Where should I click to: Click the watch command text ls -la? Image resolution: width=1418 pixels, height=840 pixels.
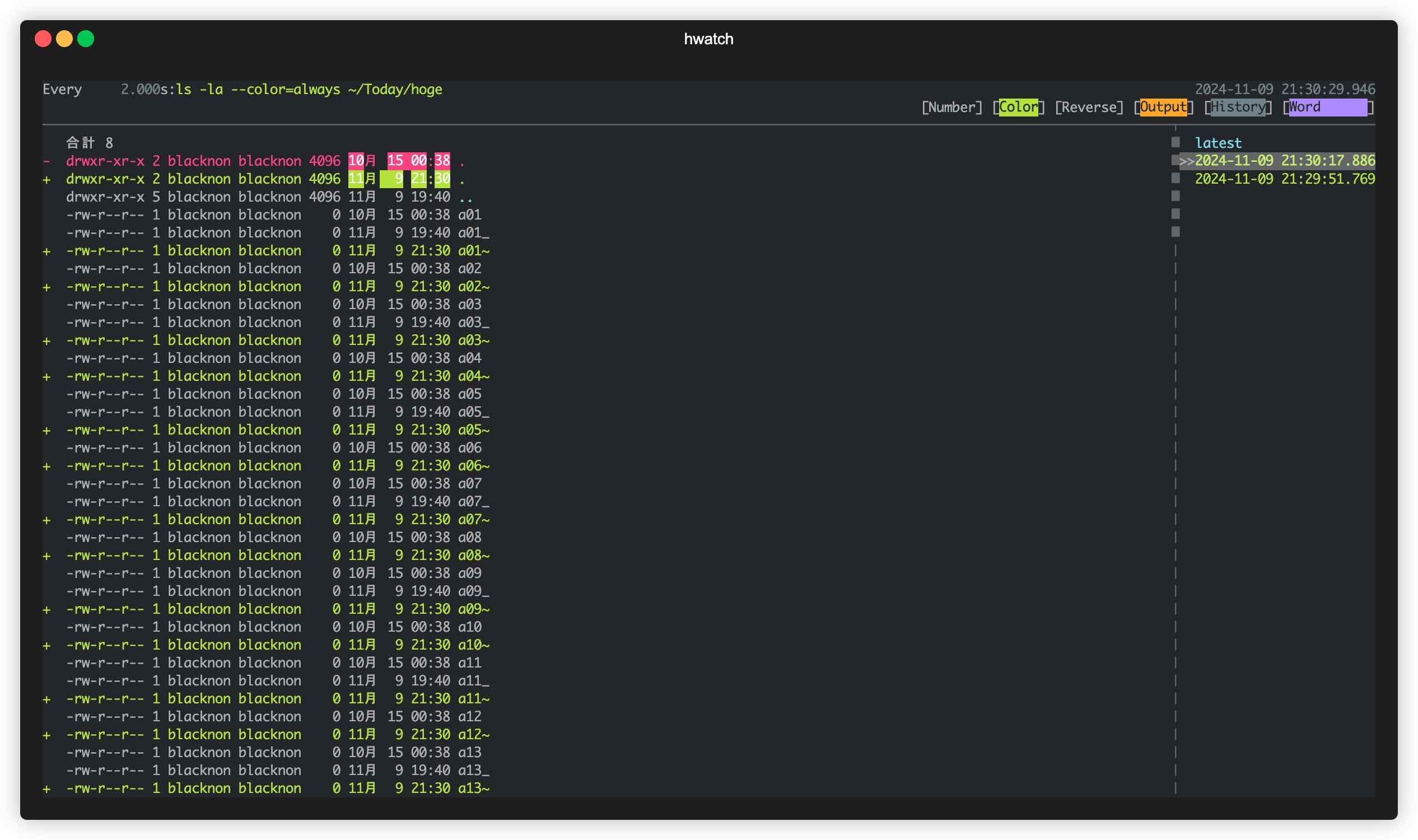click(x=199, y=90)
